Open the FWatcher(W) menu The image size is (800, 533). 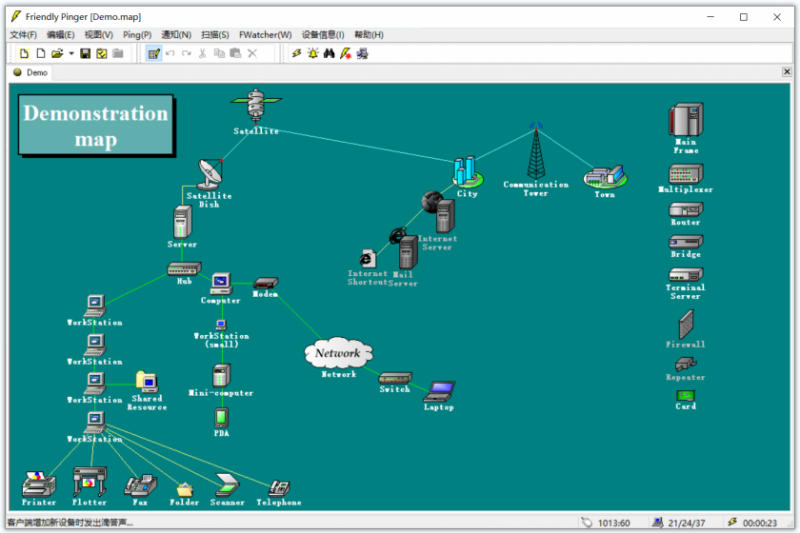[x=265, y=35]
